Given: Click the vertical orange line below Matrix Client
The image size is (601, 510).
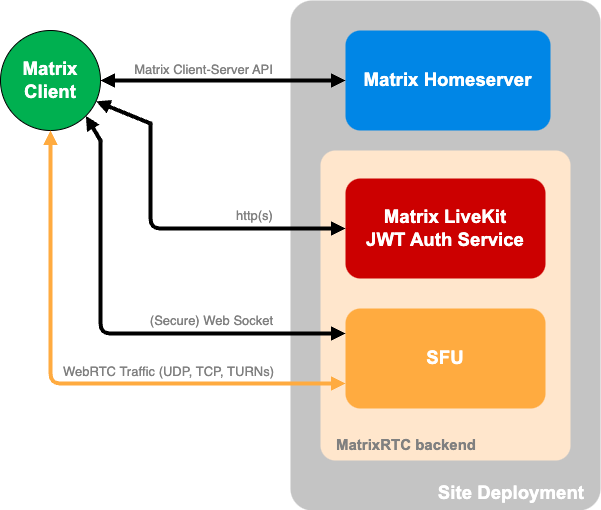Looking at the screenshot, I should (x=50, y=260).
